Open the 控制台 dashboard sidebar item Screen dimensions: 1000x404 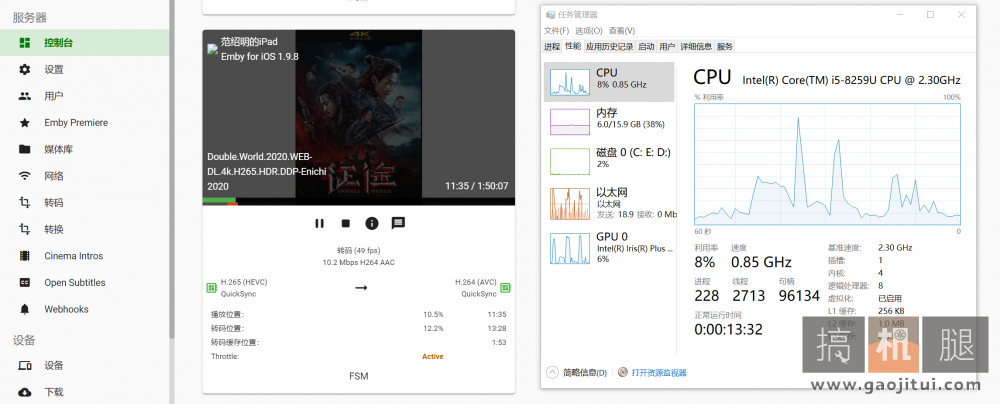(84, 43)
